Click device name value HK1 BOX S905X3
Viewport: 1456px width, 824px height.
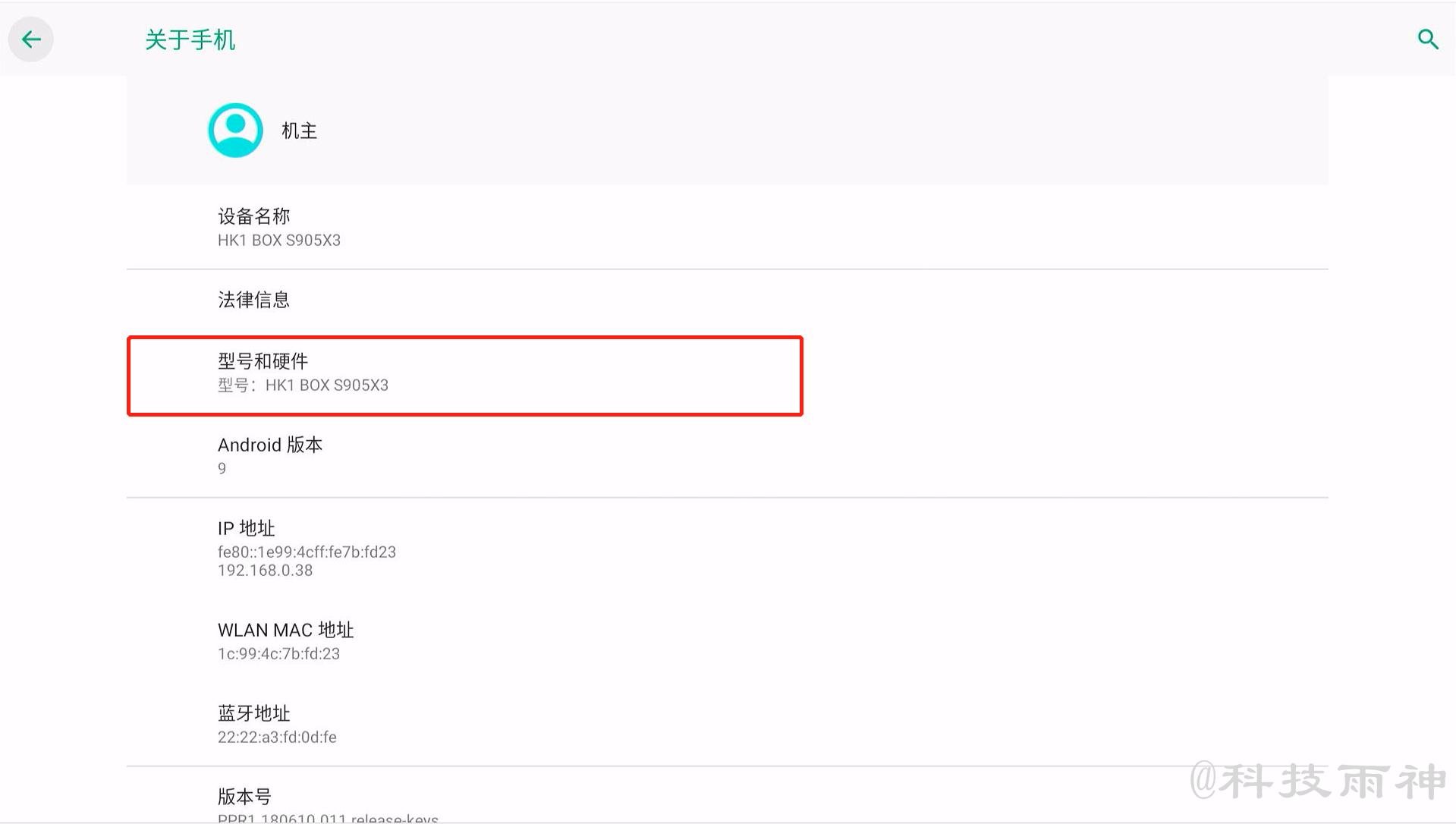pyautogui.click(x=279, y=241)
